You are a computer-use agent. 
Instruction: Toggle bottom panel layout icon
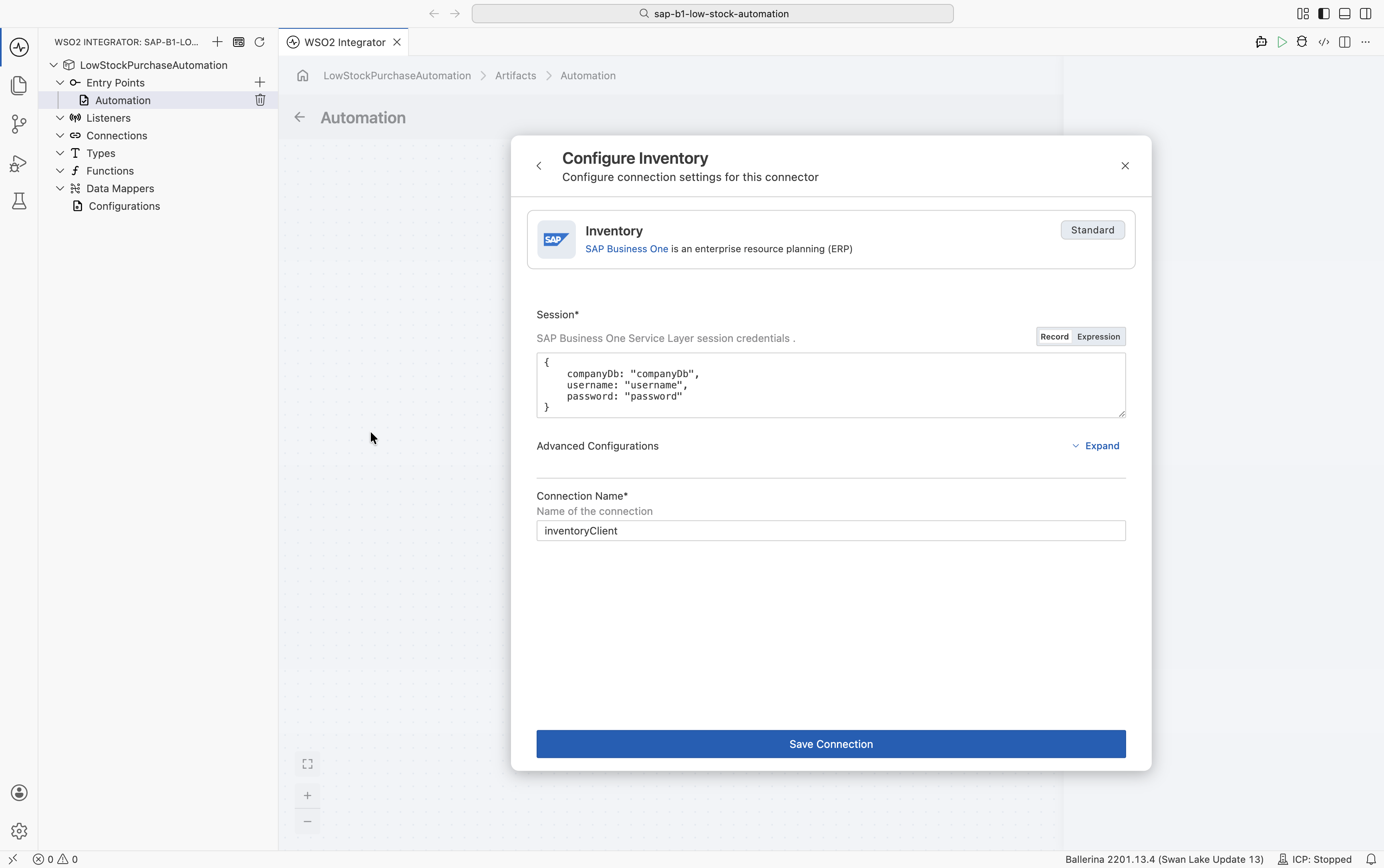pyautogui.click(x=1344, y=14)
